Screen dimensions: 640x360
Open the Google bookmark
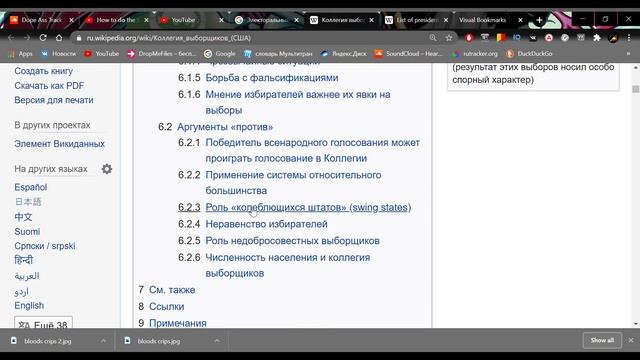point(220,54)
